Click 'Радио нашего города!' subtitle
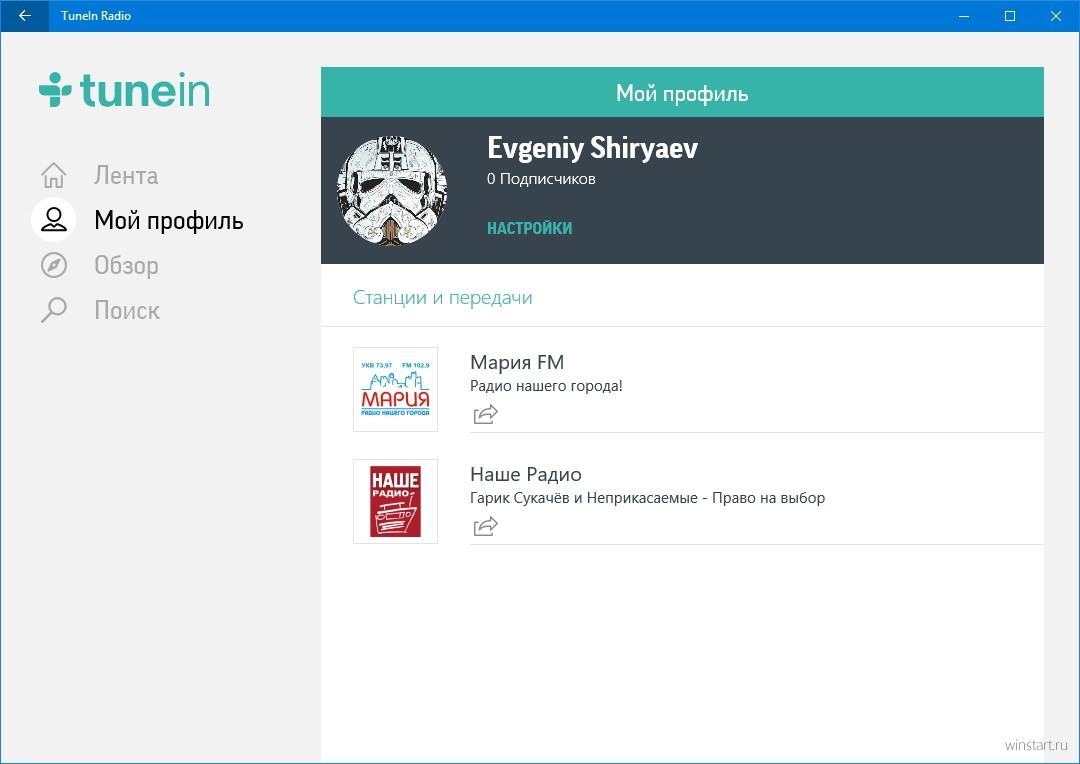1080x764 pixels. point(546,386)
